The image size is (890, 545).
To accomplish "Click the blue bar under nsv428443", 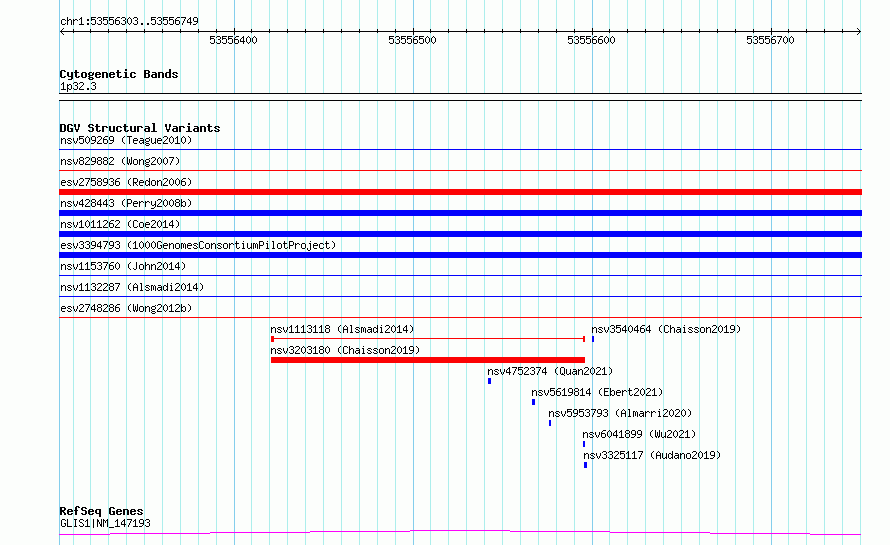I will pos(460,213).
